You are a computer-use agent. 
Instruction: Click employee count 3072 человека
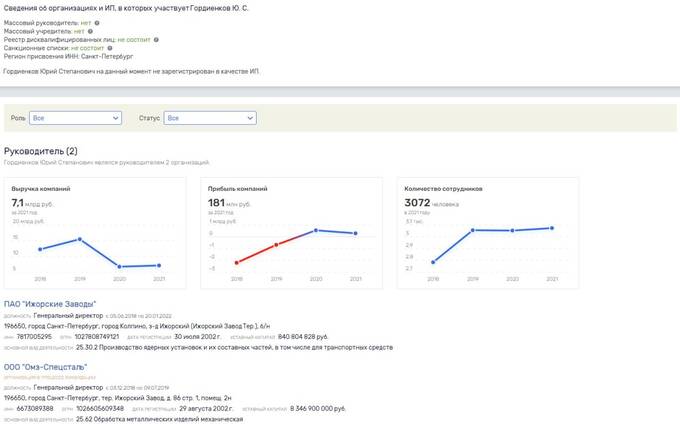click(x=432, y=203)
